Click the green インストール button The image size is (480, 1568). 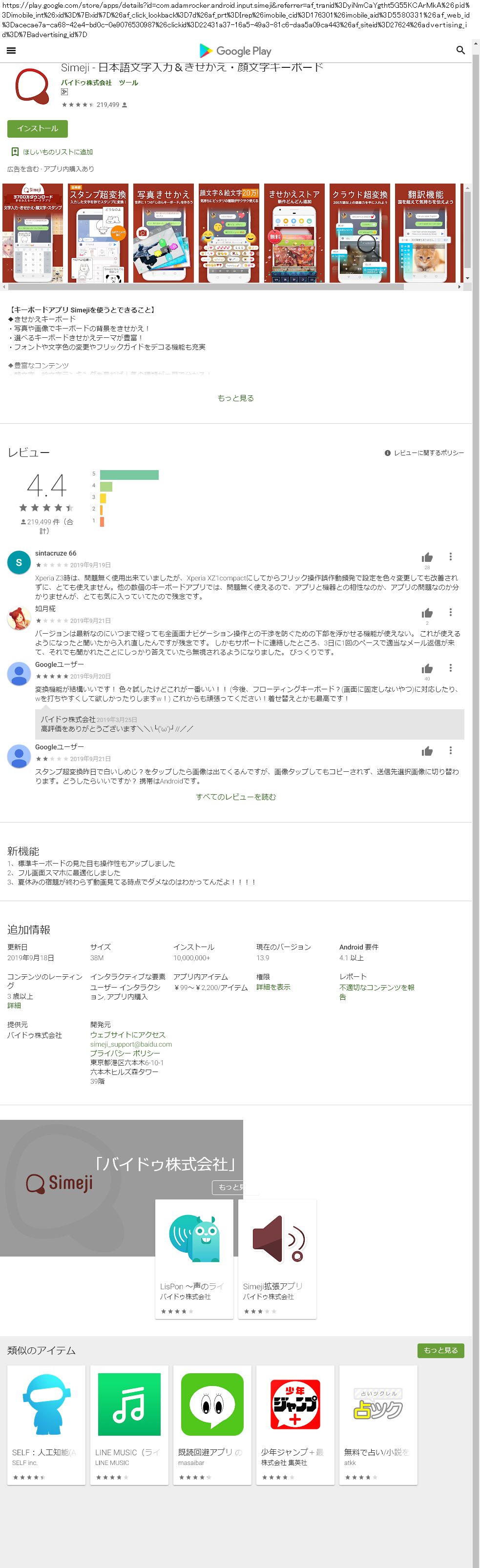tap(38, 128)
